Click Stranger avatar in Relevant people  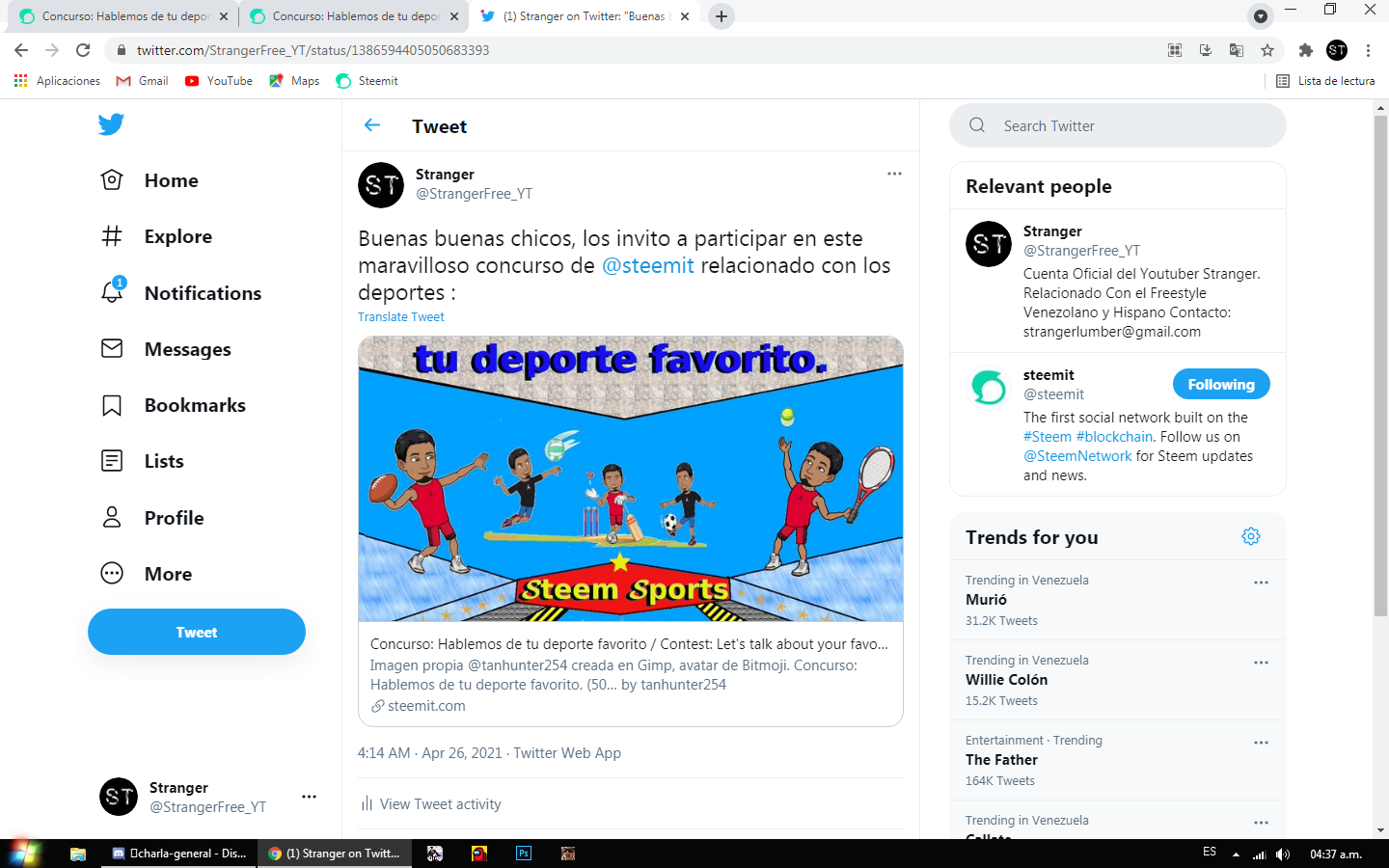point(989,244)
